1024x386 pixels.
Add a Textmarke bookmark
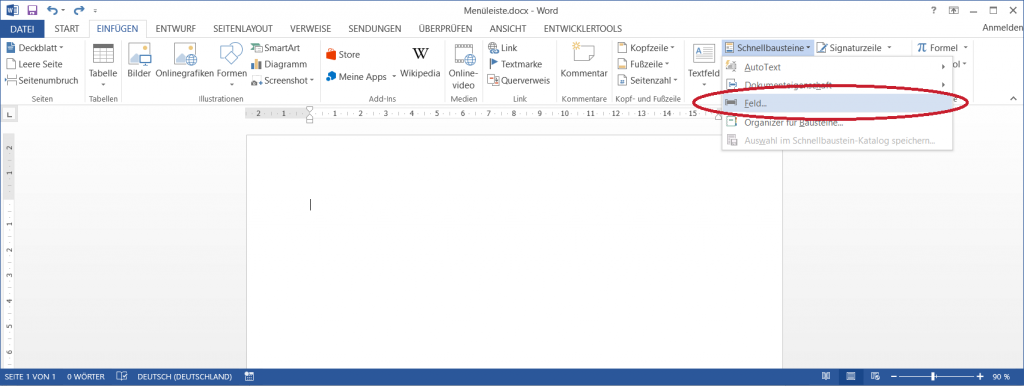515,64
